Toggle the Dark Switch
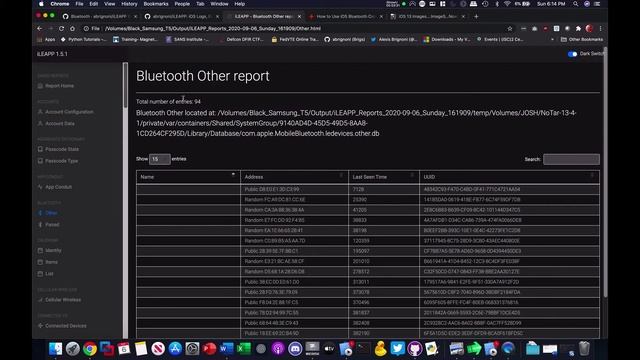Image resolution: width=640 pixels, height=360 pixels. (572, 54)
